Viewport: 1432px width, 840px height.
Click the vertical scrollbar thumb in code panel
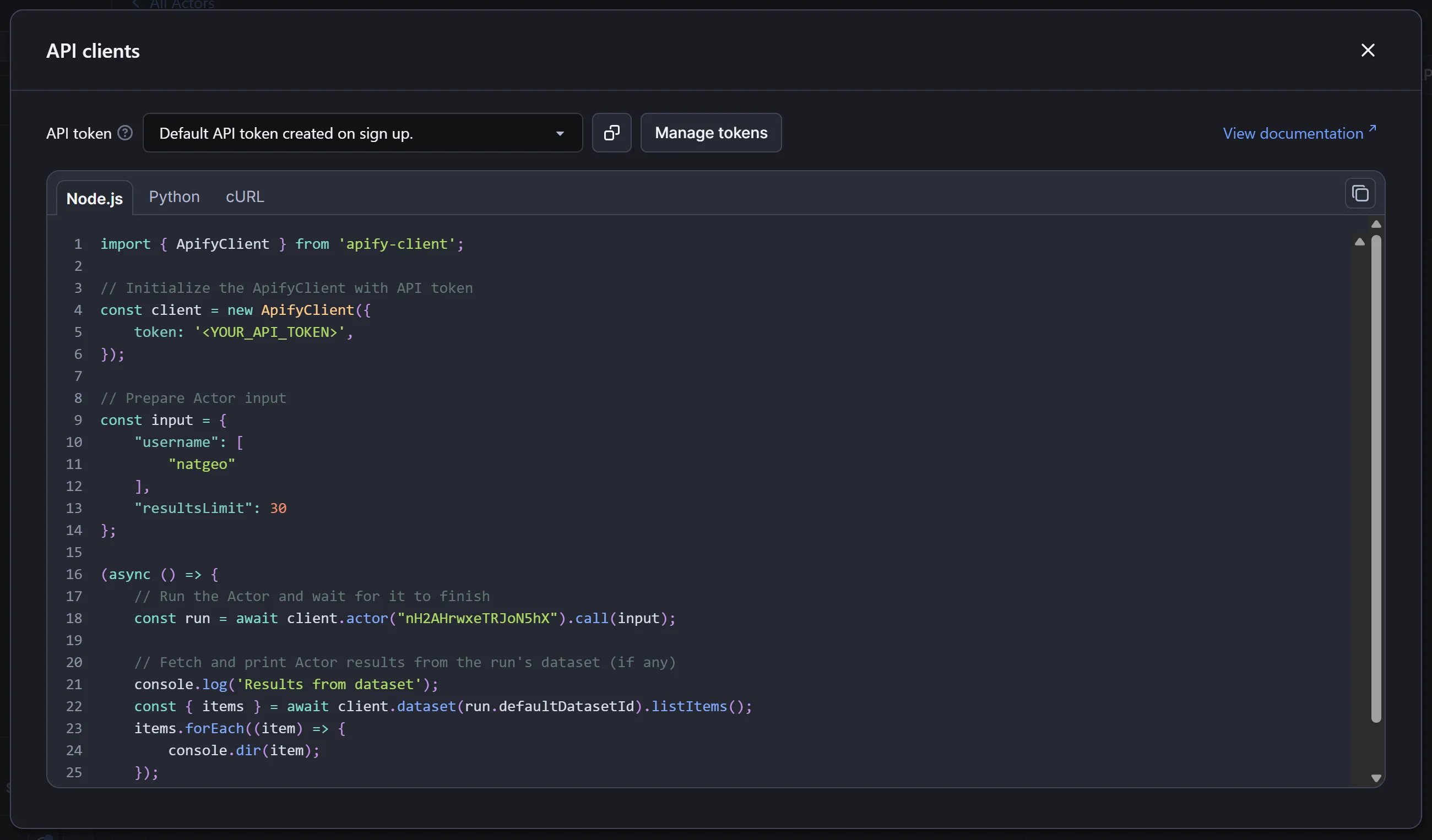pos(1376,479)
